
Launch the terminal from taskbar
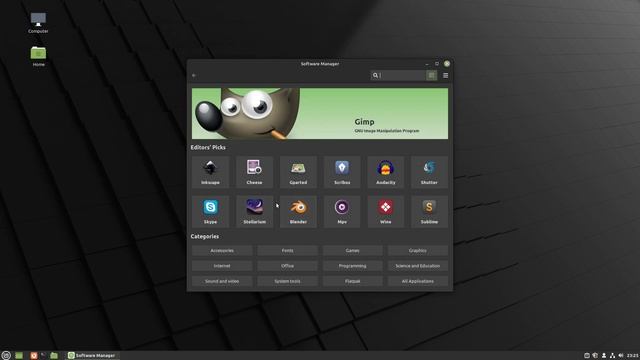point(43,356)
